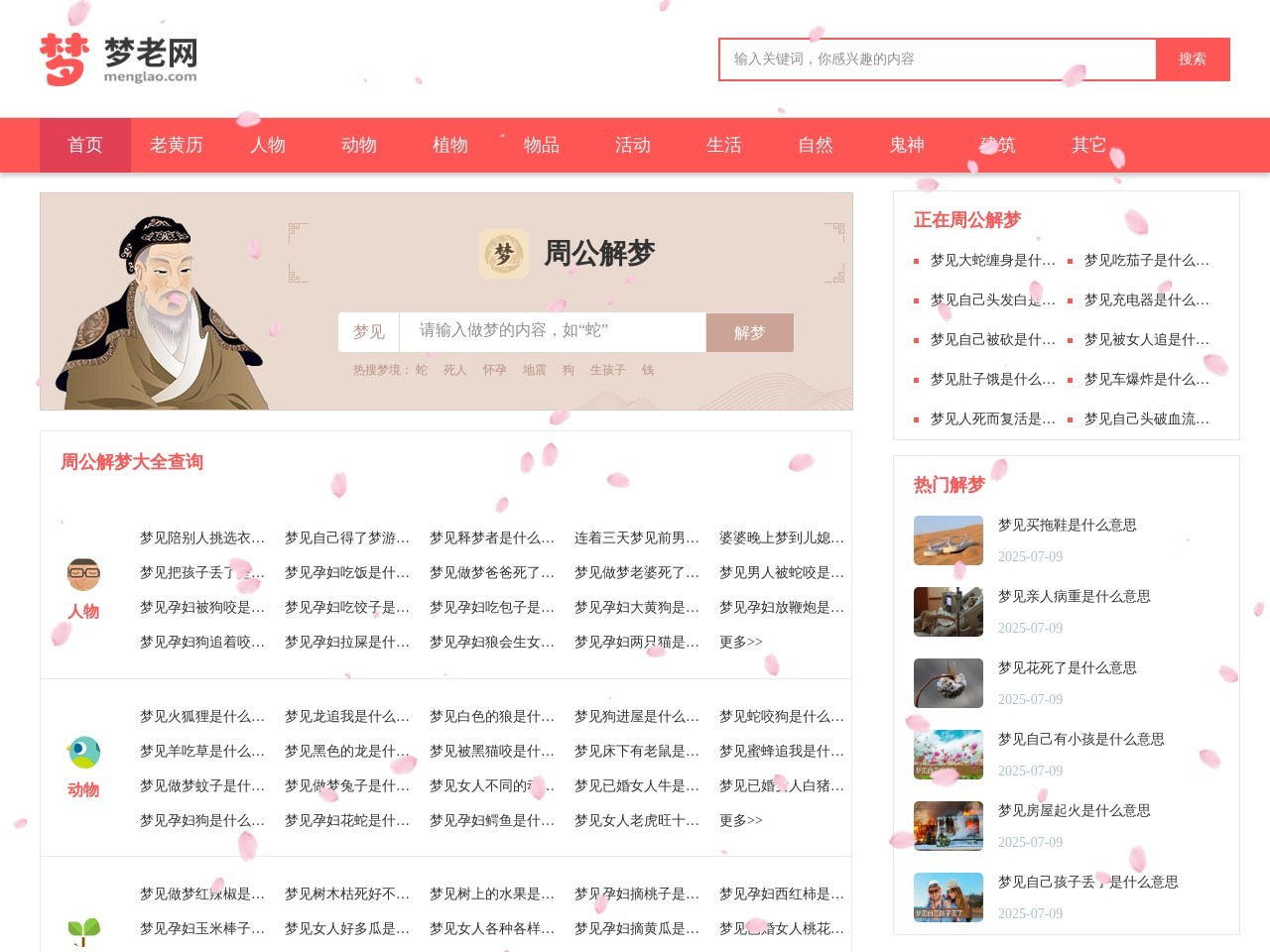Open the 梦见树木枯死好不 link
The width and height of the screenshot is (1270, 952).
[347, 894]
